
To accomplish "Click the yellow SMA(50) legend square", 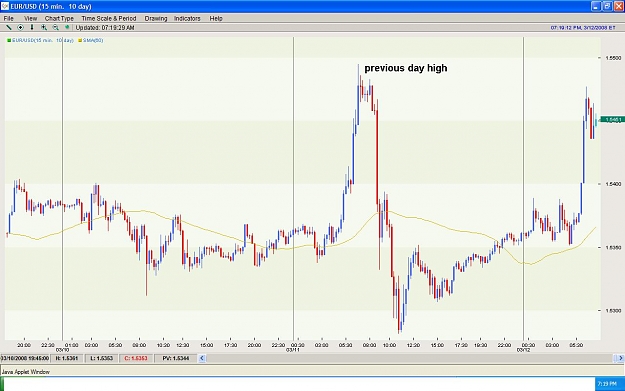I will point(80,40).
